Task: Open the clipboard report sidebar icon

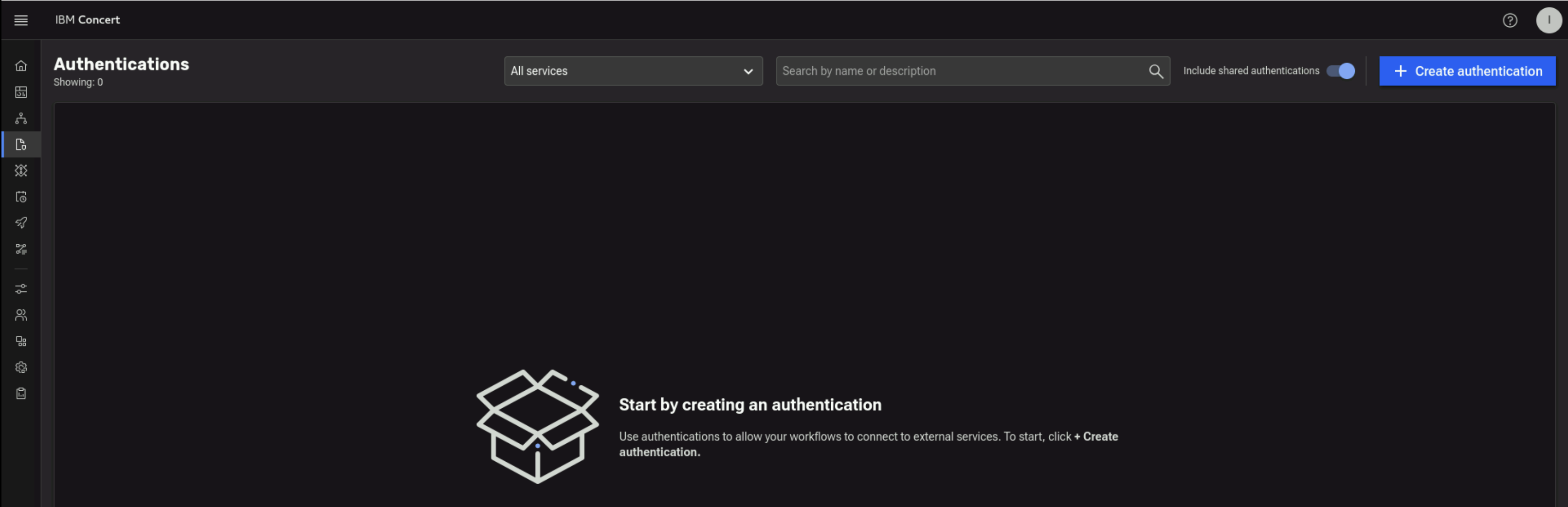Action: tap(21, 393)
